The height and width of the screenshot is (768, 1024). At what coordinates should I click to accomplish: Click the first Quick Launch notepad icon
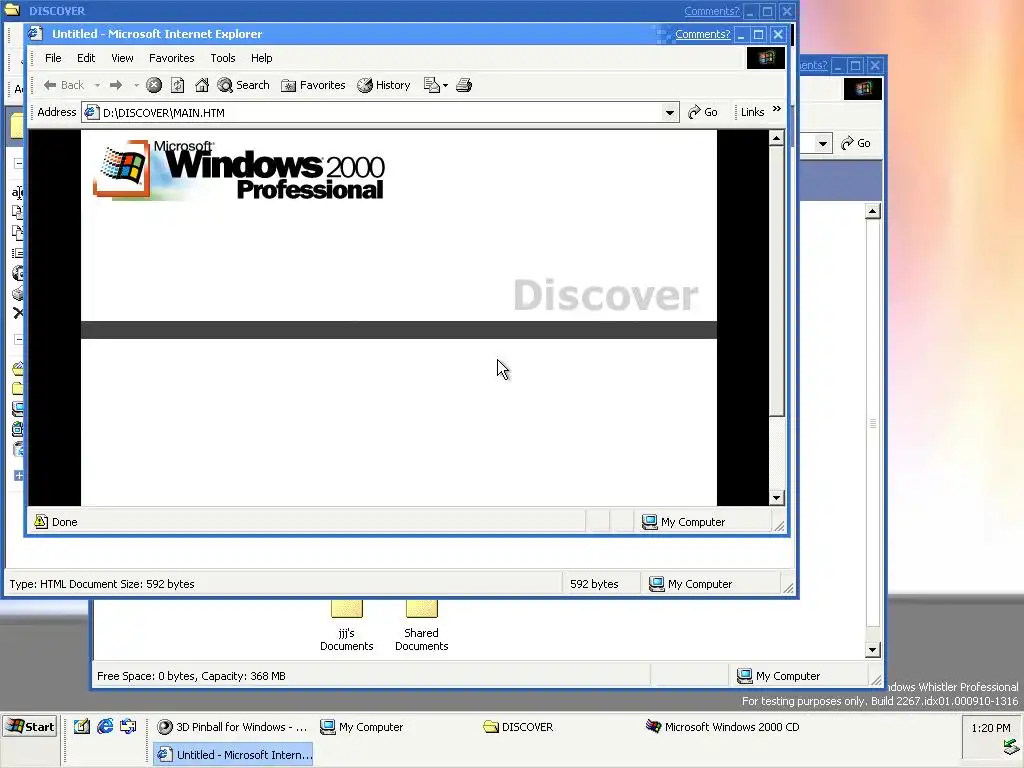pos(82,726)
